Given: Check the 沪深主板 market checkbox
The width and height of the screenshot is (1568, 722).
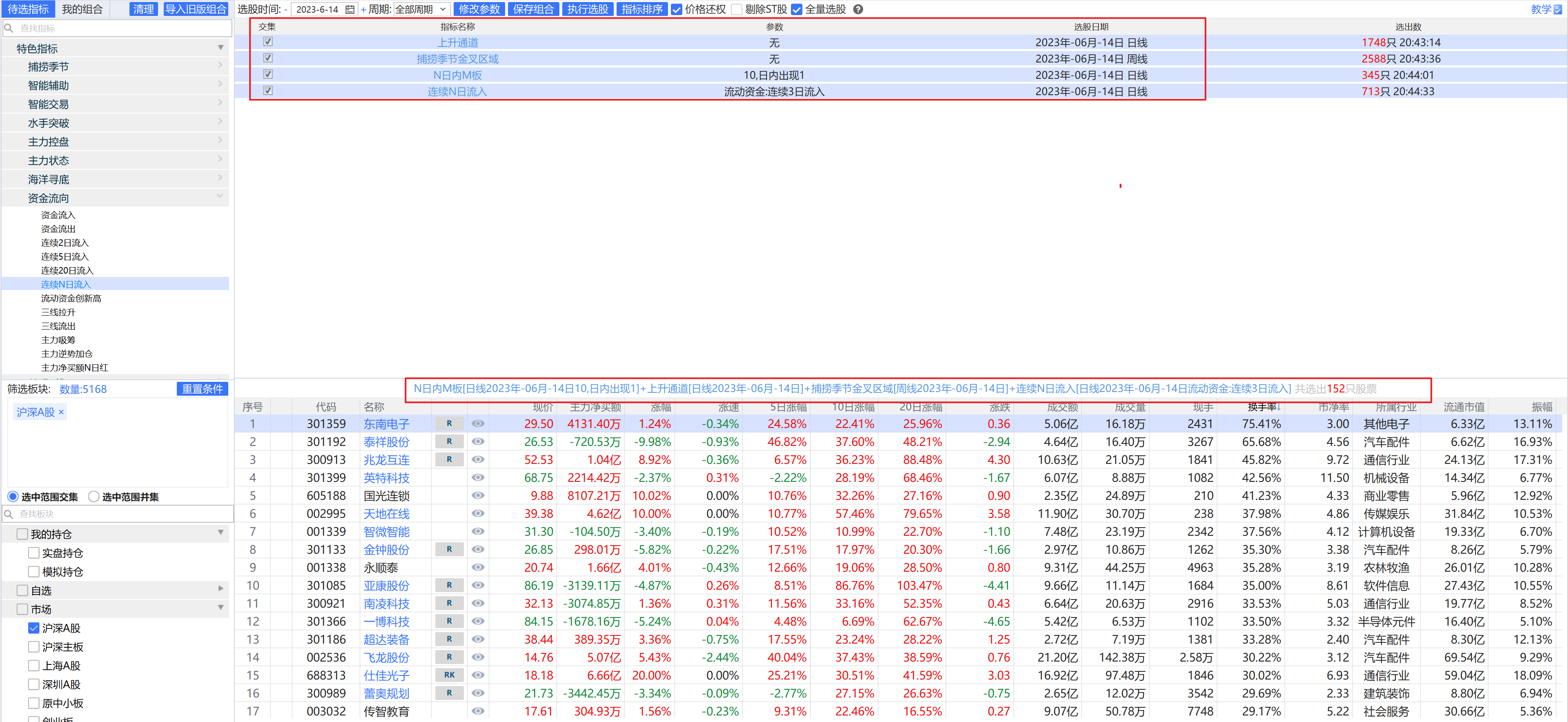Looking at the screenshot, I should click(x=34, y=646).
